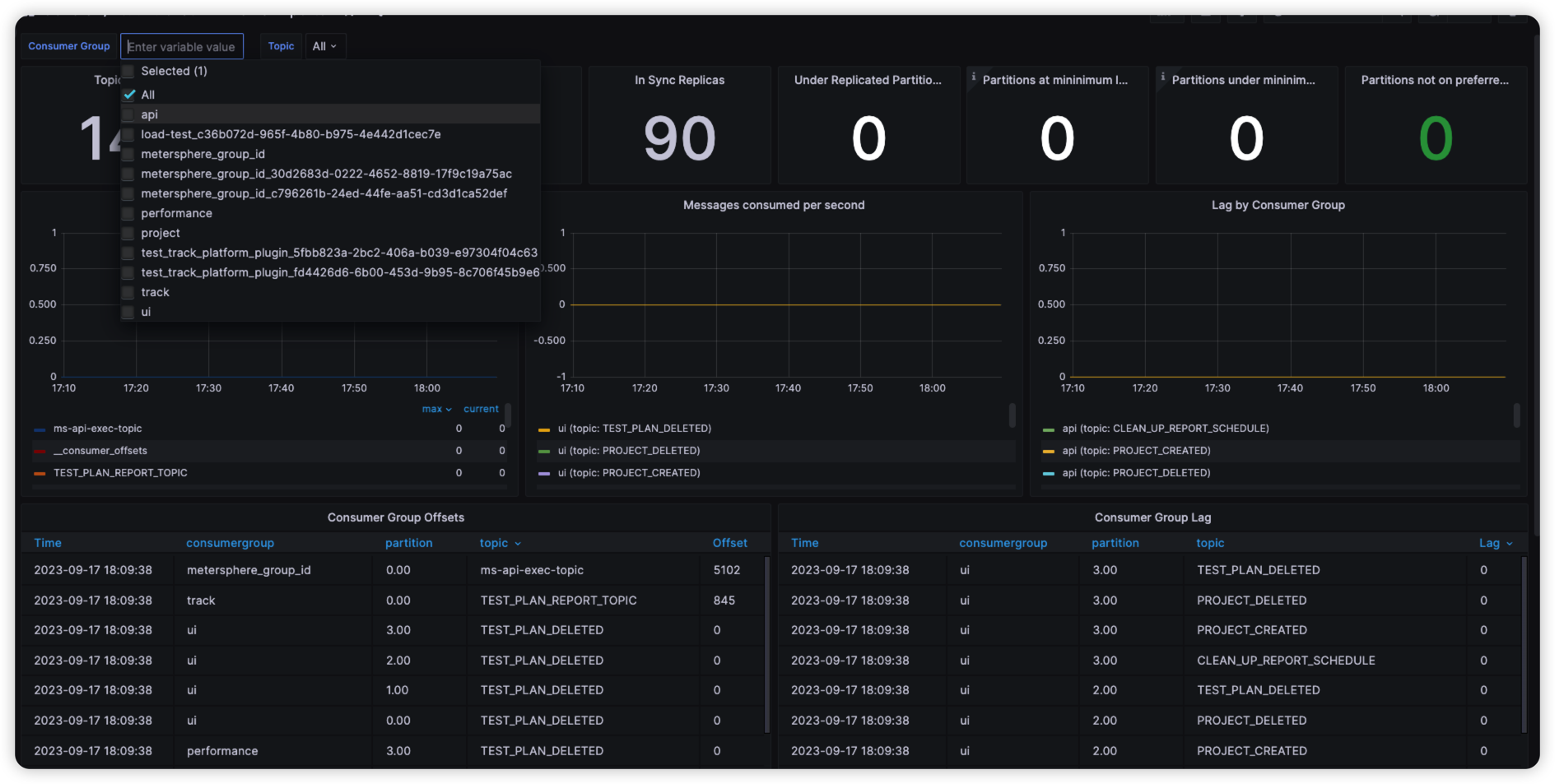Screen dimensions: 1555x784
Task: Sort Lag table by consumergroup column
Action: (1003, 543)
